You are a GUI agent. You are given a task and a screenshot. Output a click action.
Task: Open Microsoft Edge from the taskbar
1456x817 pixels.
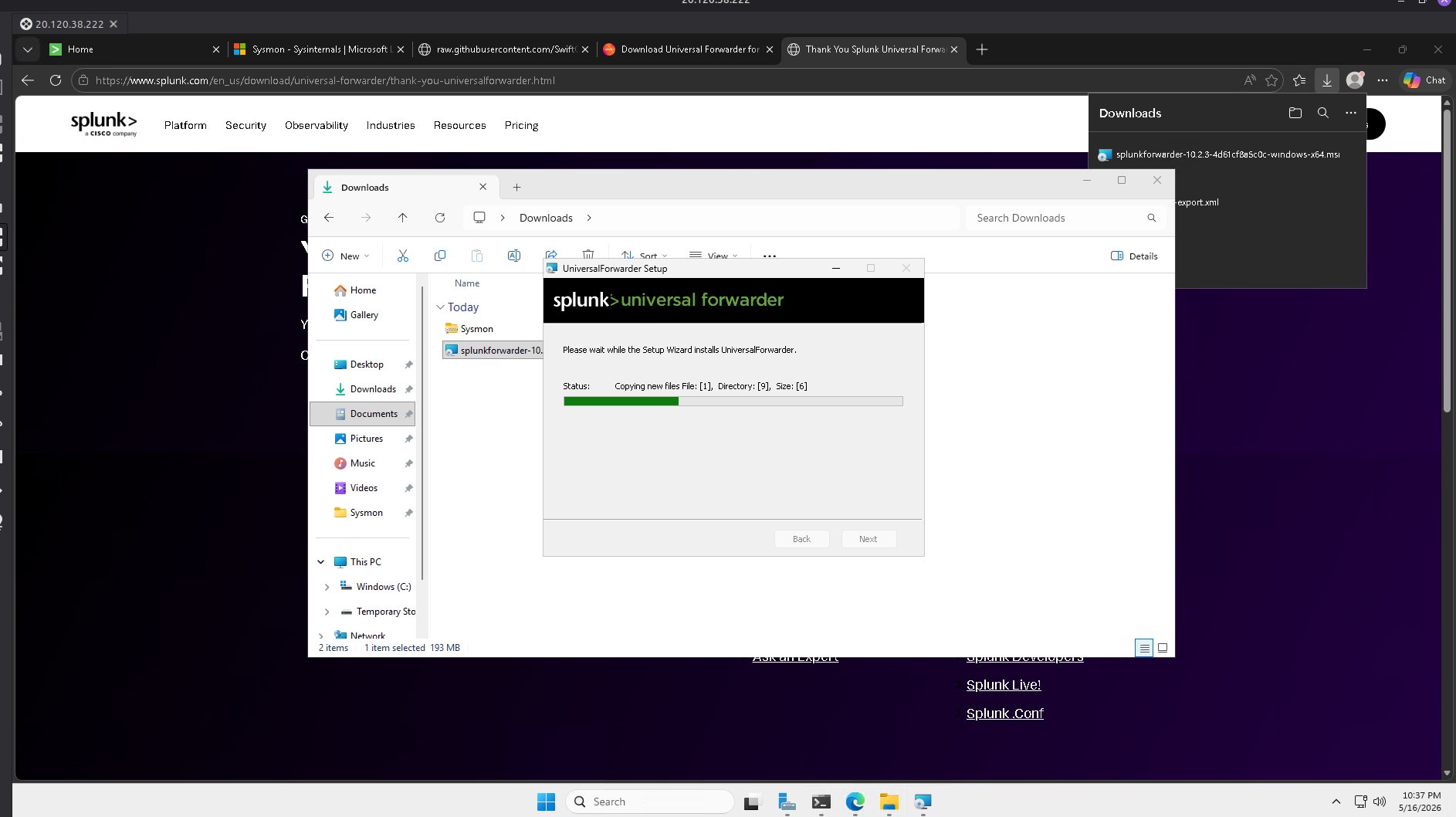855,802
